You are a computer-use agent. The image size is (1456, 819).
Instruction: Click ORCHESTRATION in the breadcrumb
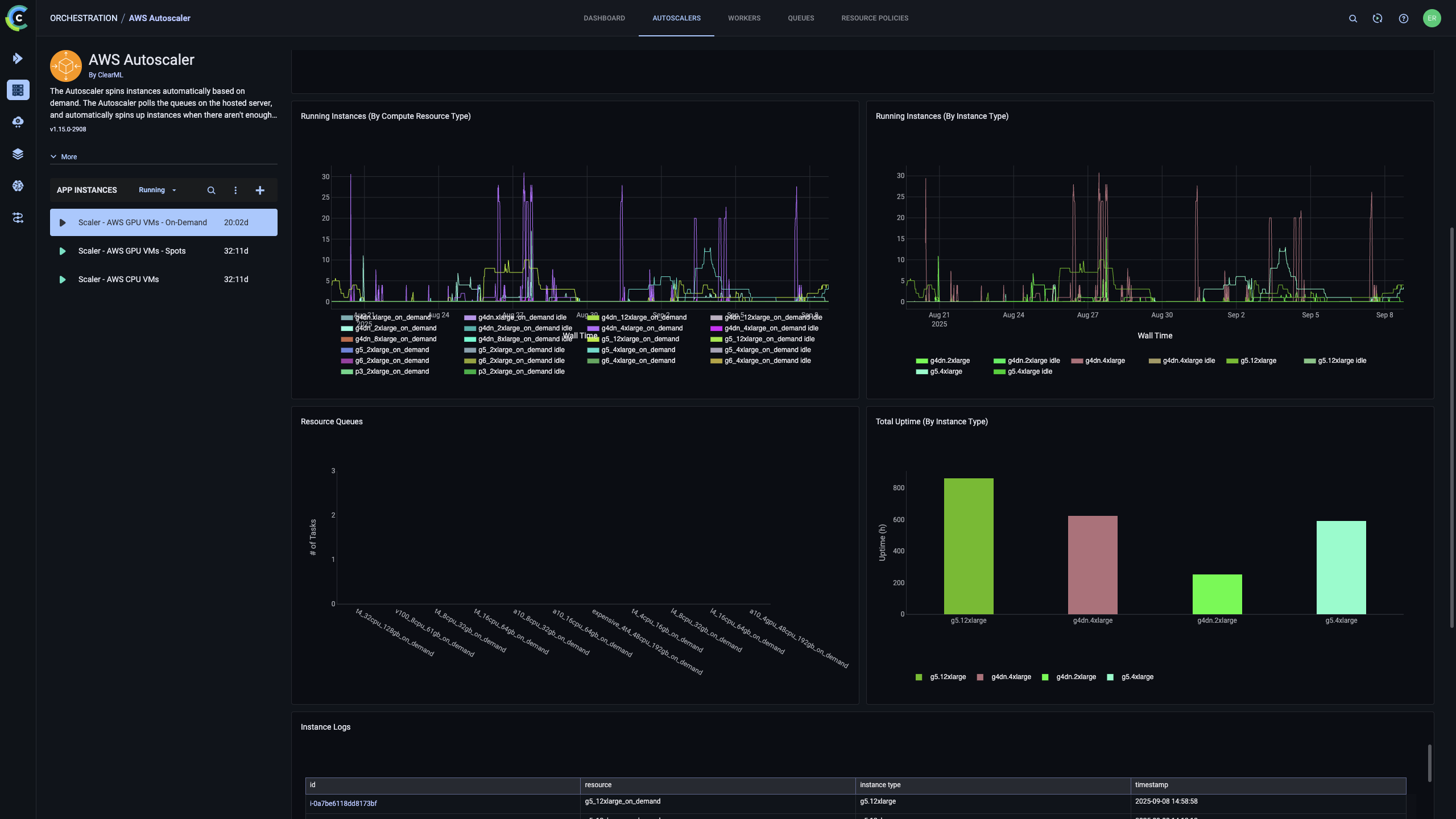[x=84, y=18]
